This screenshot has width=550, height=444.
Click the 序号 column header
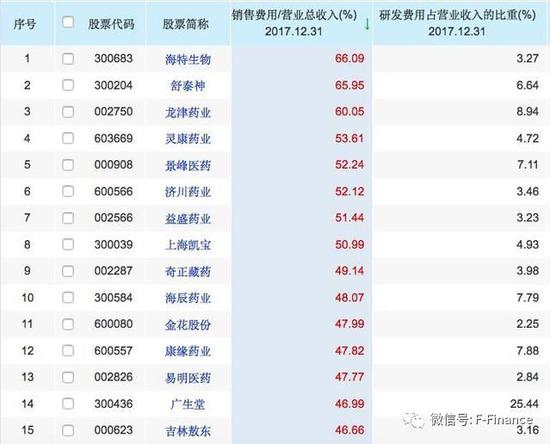point(25,24)
